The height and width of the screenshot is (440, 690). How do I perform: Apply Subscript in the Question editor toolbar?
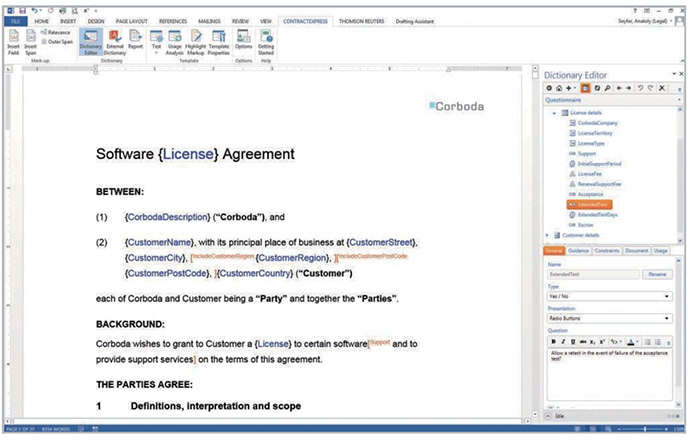tap(592, 342)
